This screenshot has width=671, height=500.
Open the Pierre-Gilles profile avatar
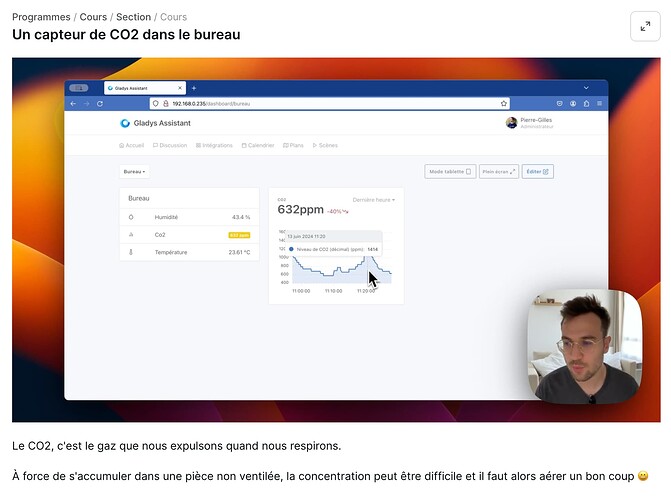click(x=511, y=123)
